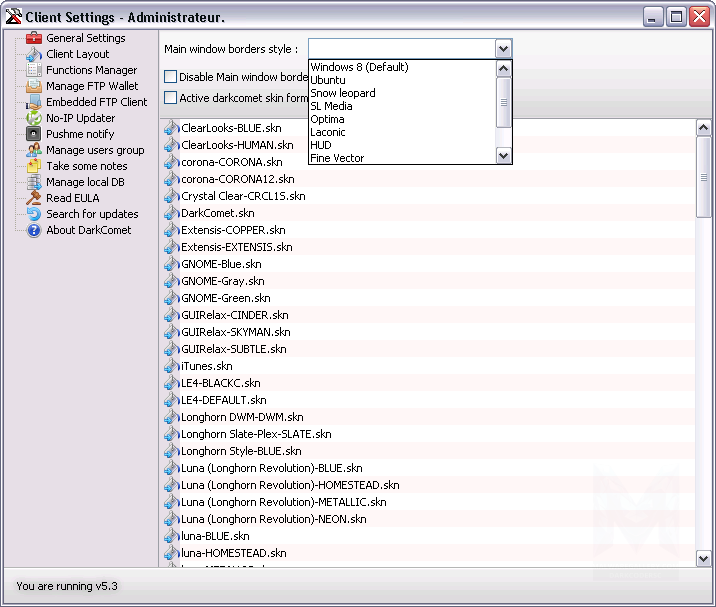Open the Client Layout settings page
This screenshot has width=716, height=607.
pos(78,54)
